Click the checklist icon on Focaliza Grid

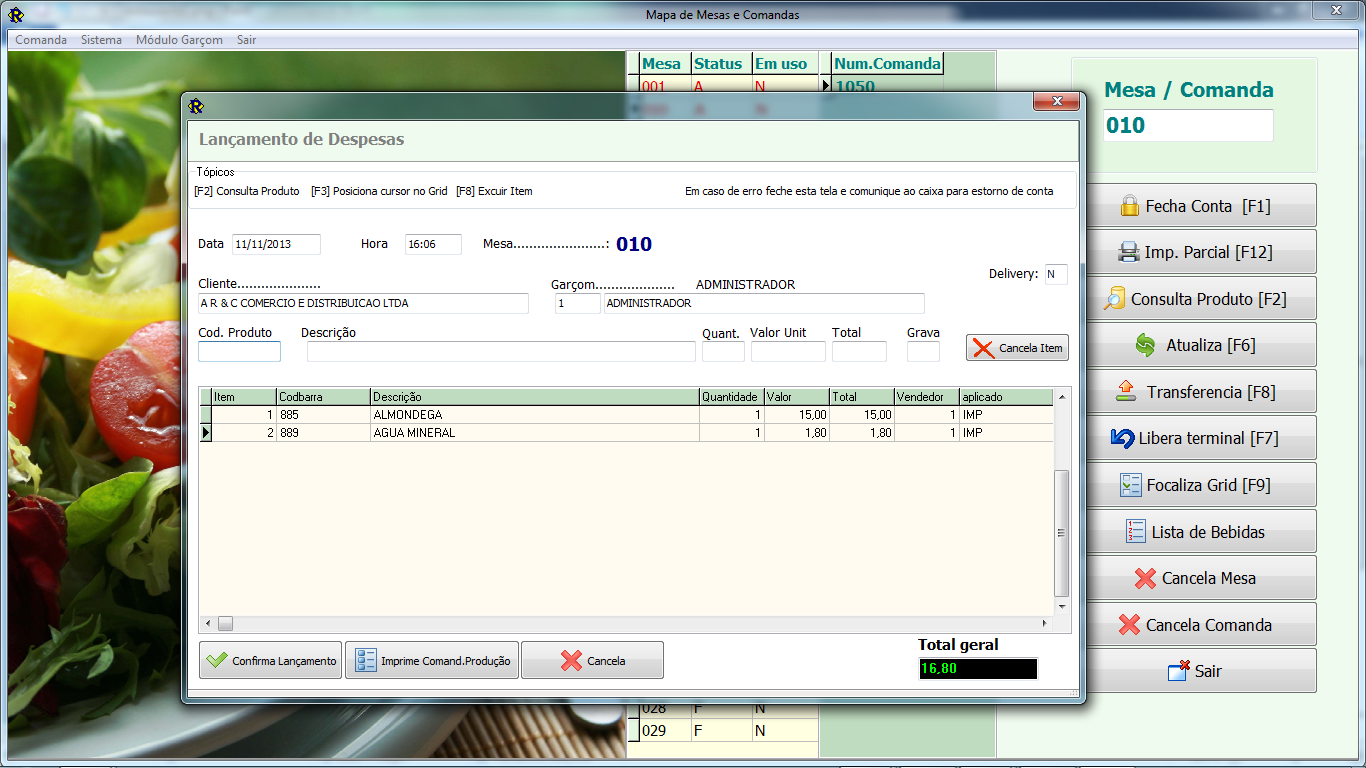click(x=1130, y=485)
